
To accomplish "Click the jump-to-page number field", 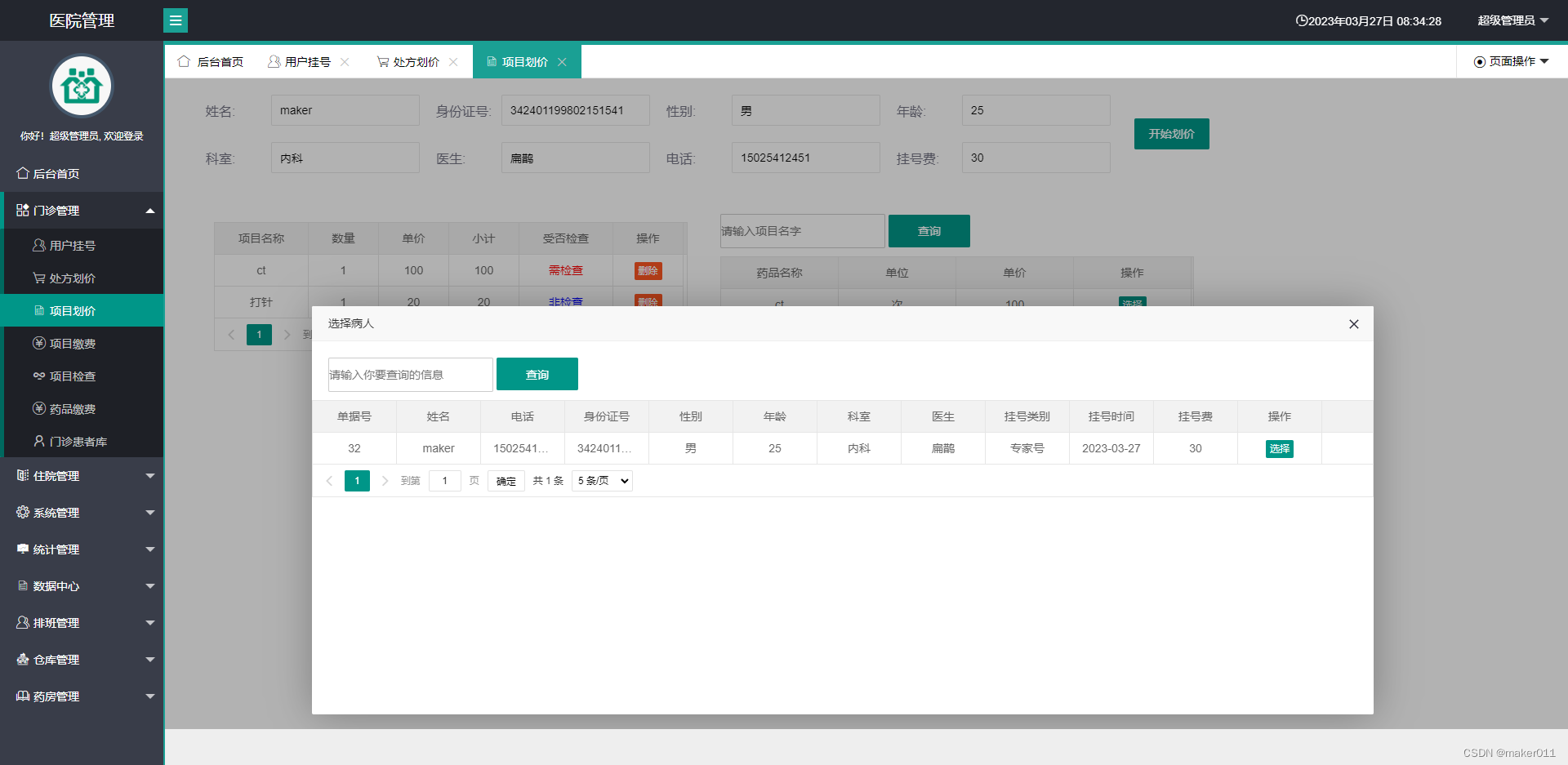I will tap(445, 481).
